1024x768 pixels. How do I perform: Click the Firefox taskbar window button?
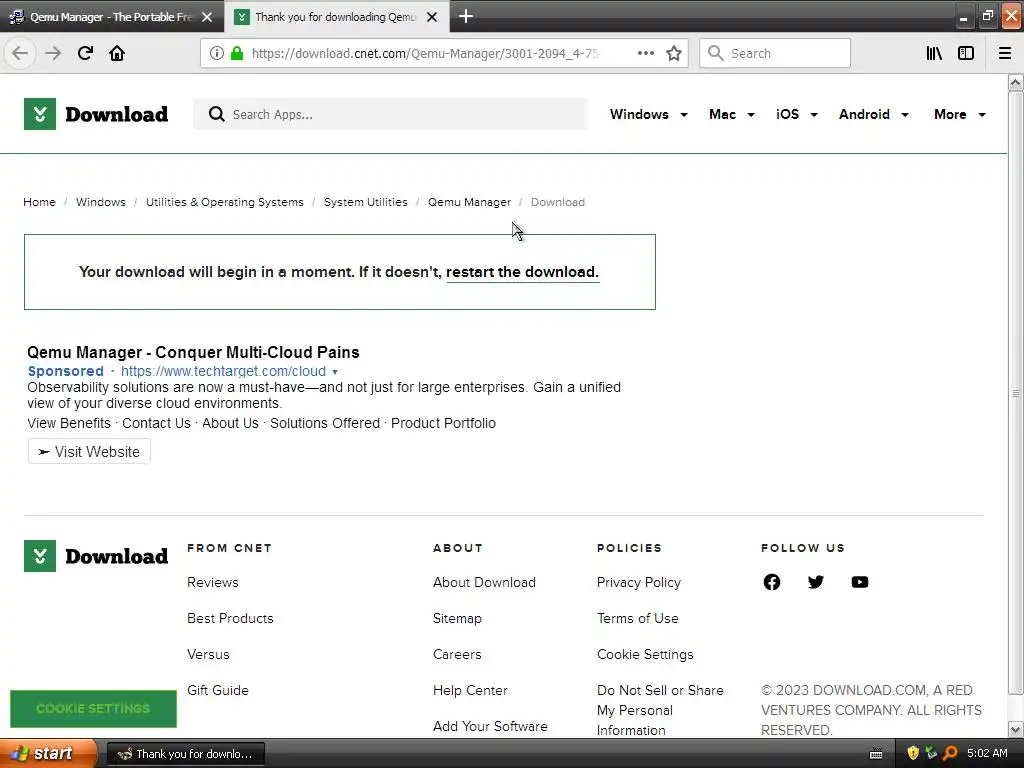pyautogui.click(x=185, y=754)
